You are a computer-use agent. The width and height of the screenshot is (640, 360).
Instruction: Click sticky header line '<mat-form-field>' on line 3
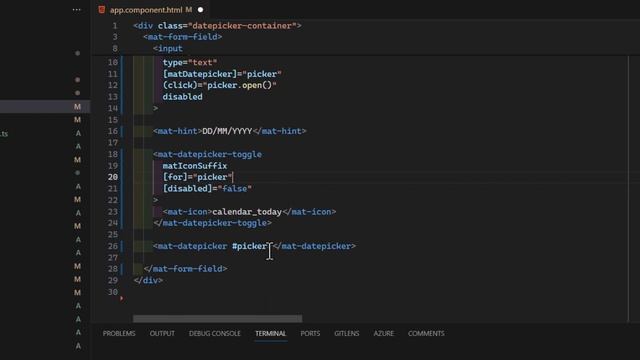(x=182, y=37)
